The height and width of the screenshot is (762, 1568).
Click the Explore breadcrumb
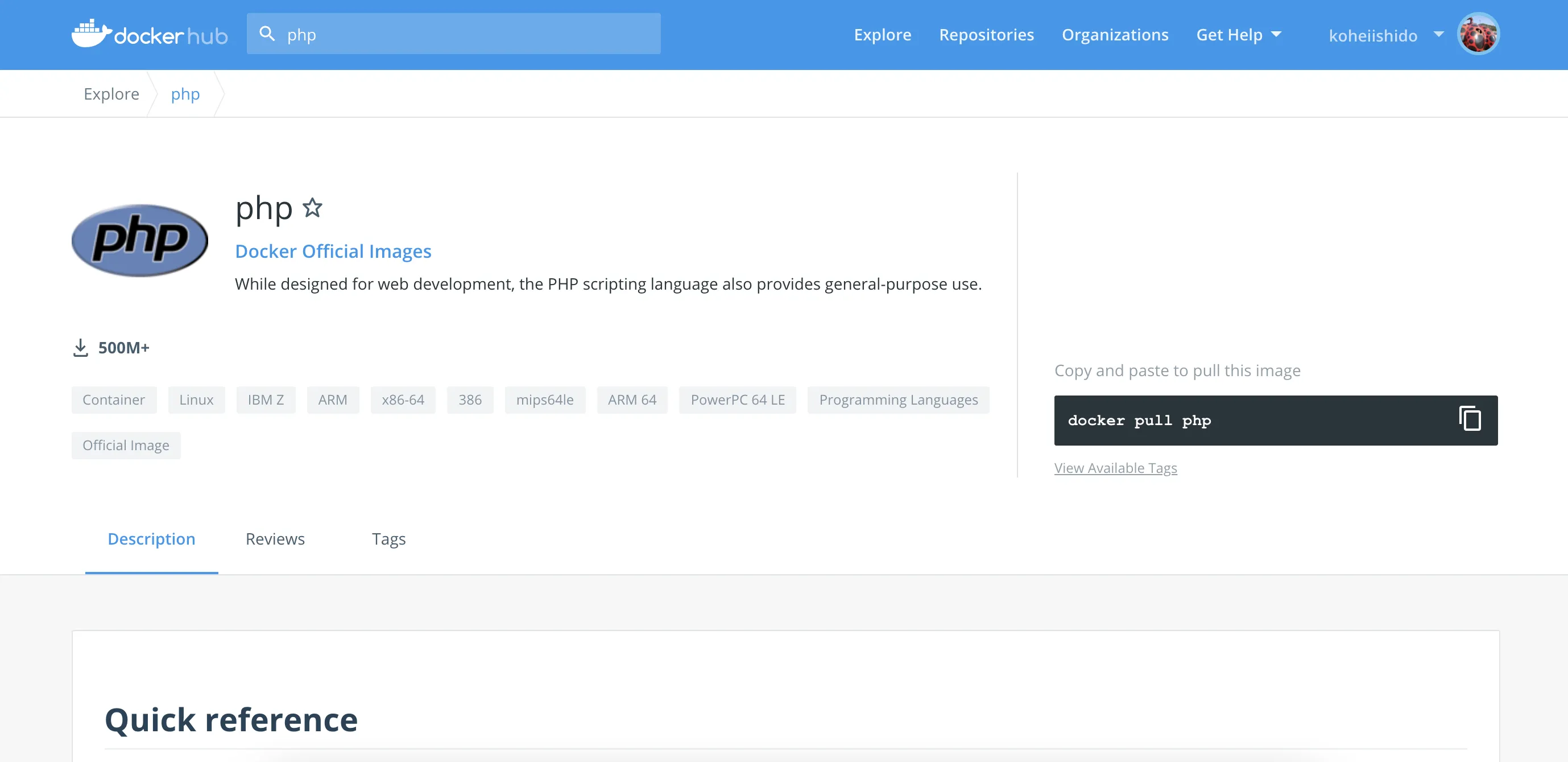point(111,94)
